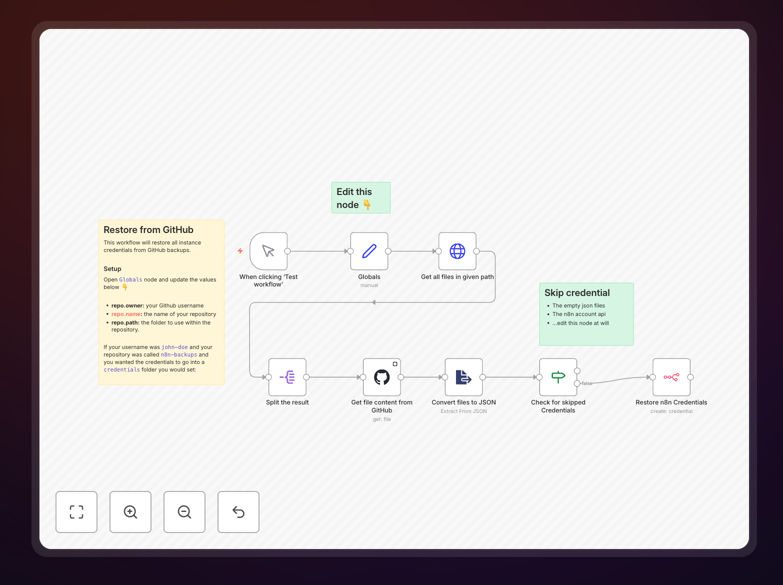Screen dimensions: 783x585
Task: Click the fit-to-view canvas button
Action: (x=76, y=512)
